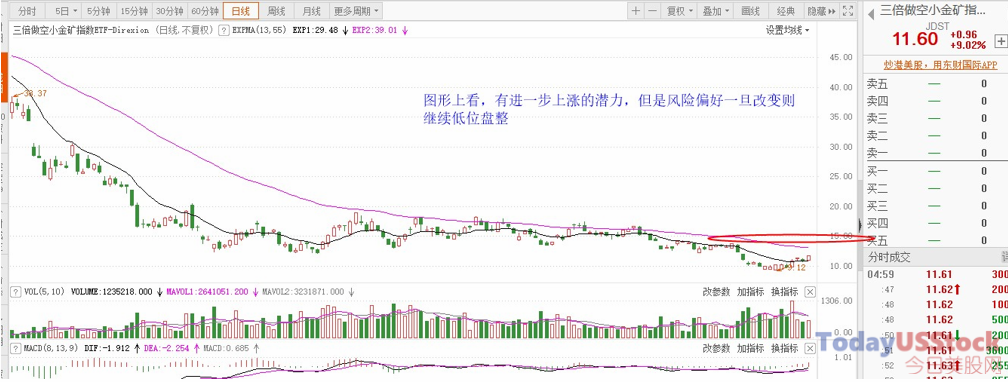Toggle fullscreen chart mode icon

pos(848,11)
